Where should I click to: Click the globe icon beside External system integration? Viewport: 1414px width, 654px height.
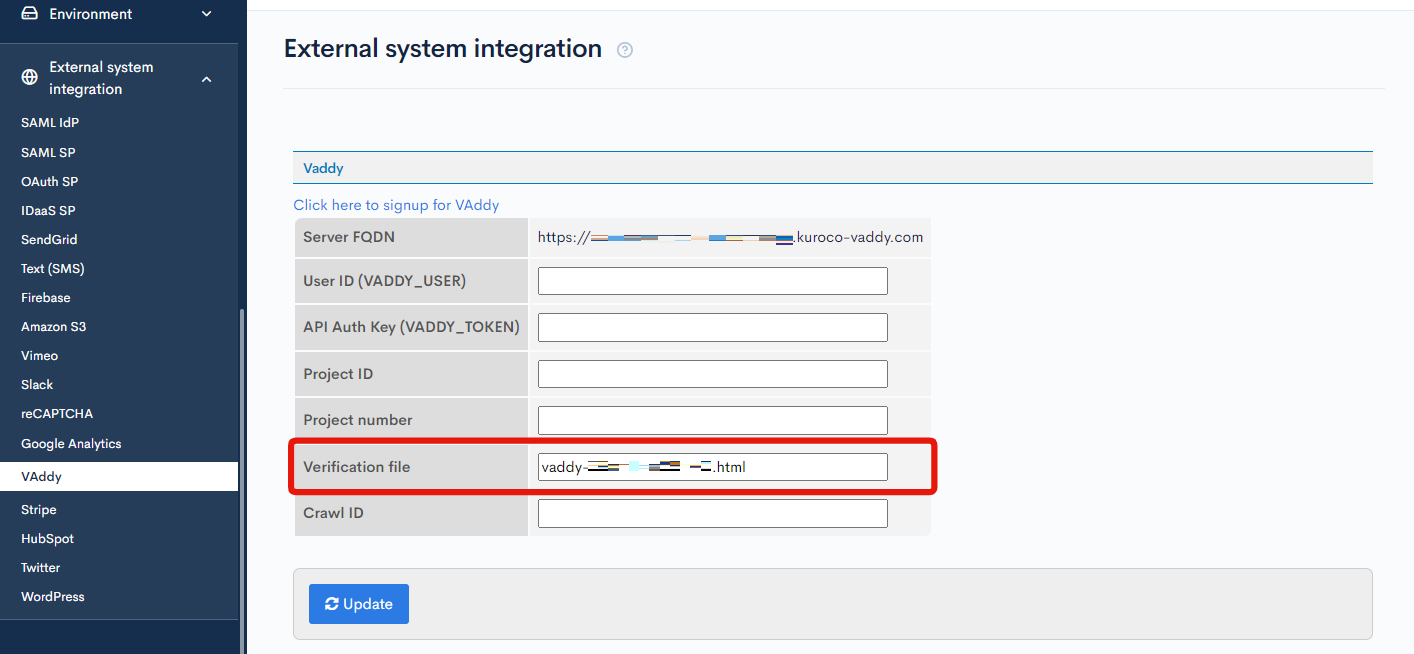30,78
